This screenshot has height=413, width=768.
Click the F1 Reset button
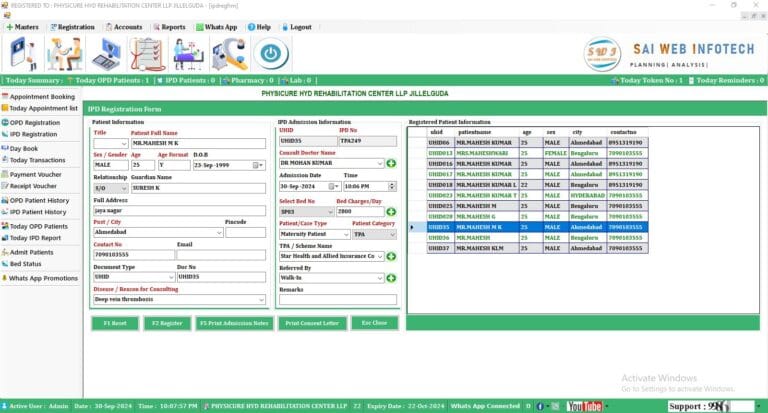[x=115, y=323]
